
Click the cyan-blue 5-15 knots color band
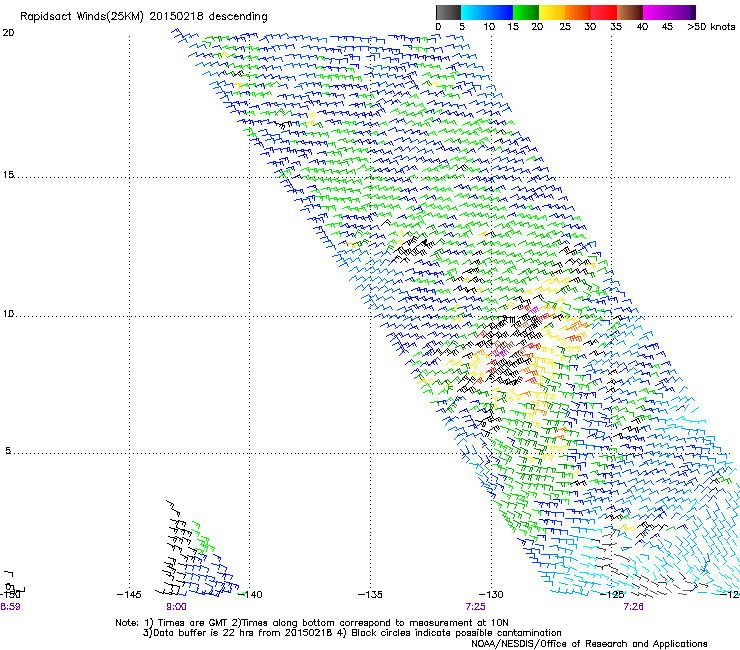[487, 12]
